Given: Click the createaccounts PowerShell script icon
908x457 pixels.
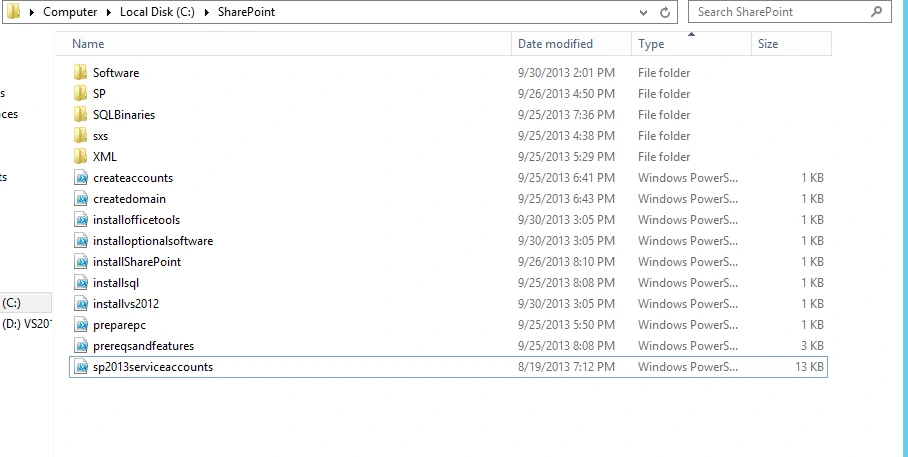Looking at the screenshot, I should coord(81,178).
